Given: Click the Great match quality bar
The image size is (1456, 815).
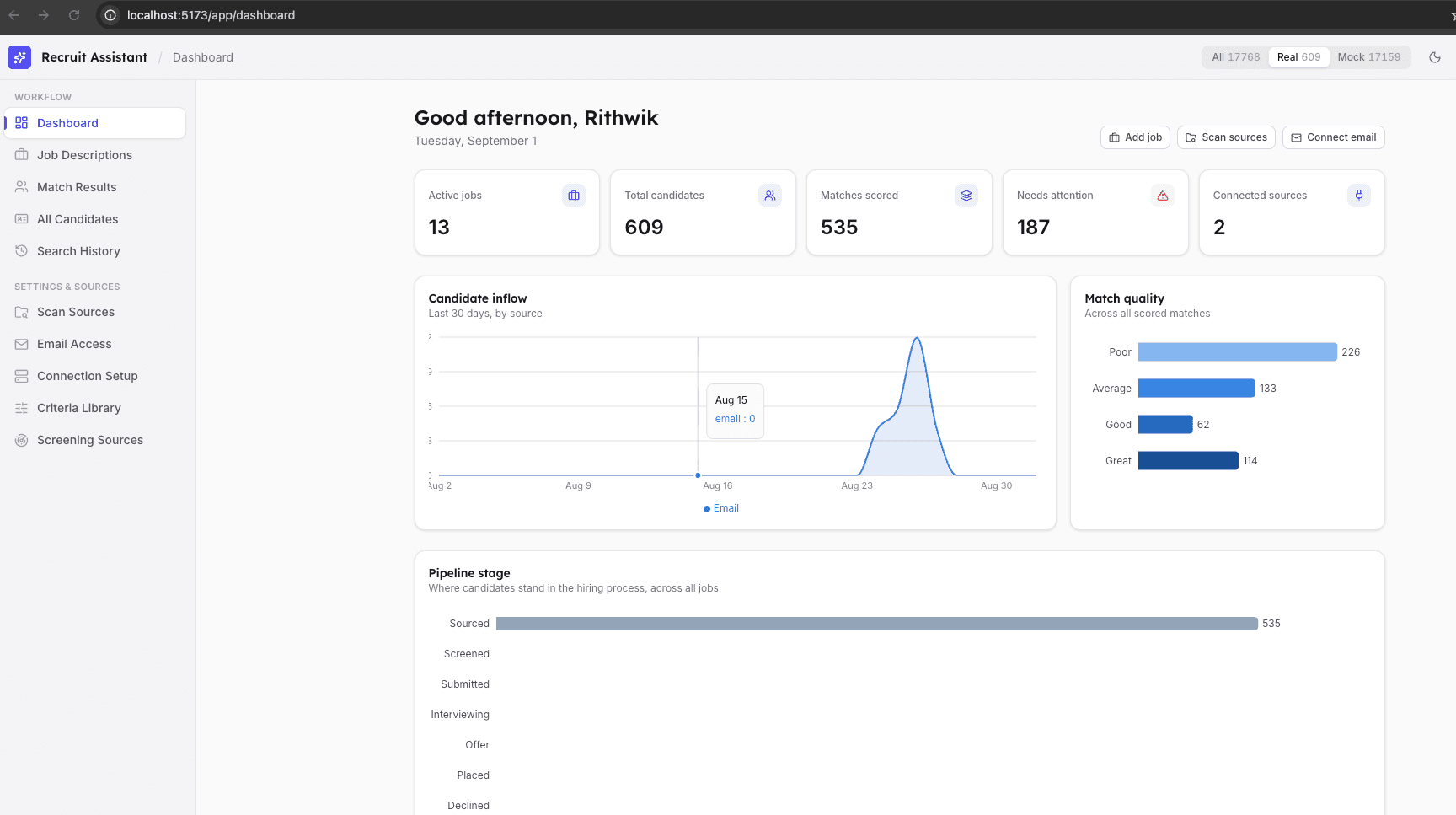Looking at the screenshot, I should click(1188, 461).
